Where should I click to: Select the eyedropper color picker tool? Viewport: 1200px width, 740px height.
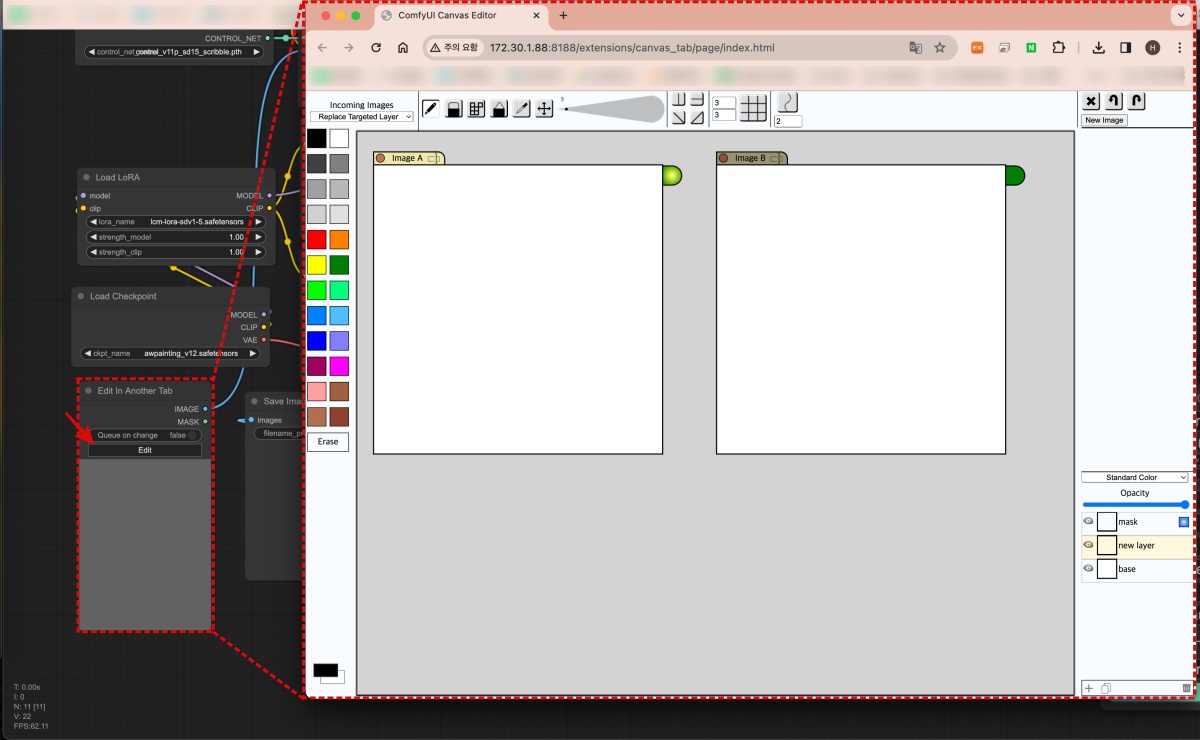(x=521, y=109)
